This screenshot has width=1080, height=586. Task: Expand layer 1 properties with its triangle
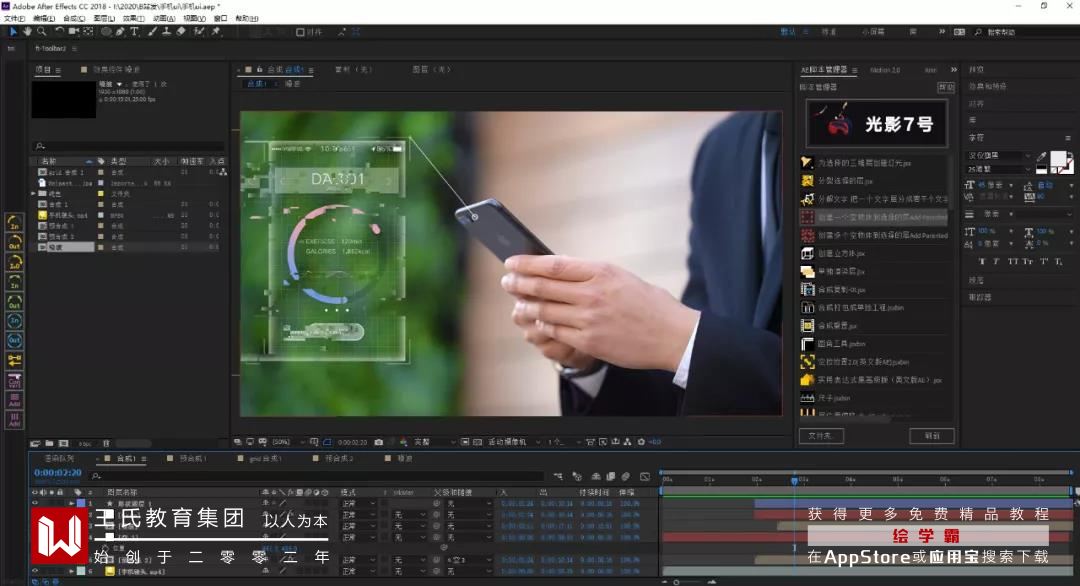click(x=72, y=504)
